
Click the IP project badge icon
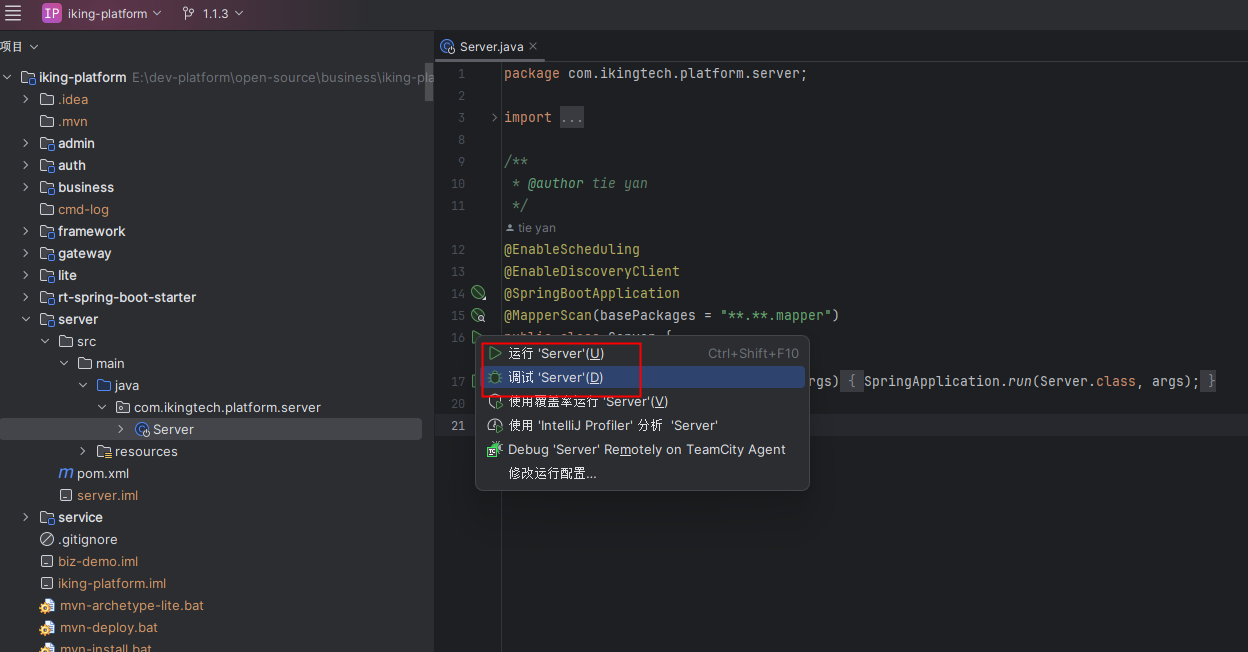pos(51,13)
